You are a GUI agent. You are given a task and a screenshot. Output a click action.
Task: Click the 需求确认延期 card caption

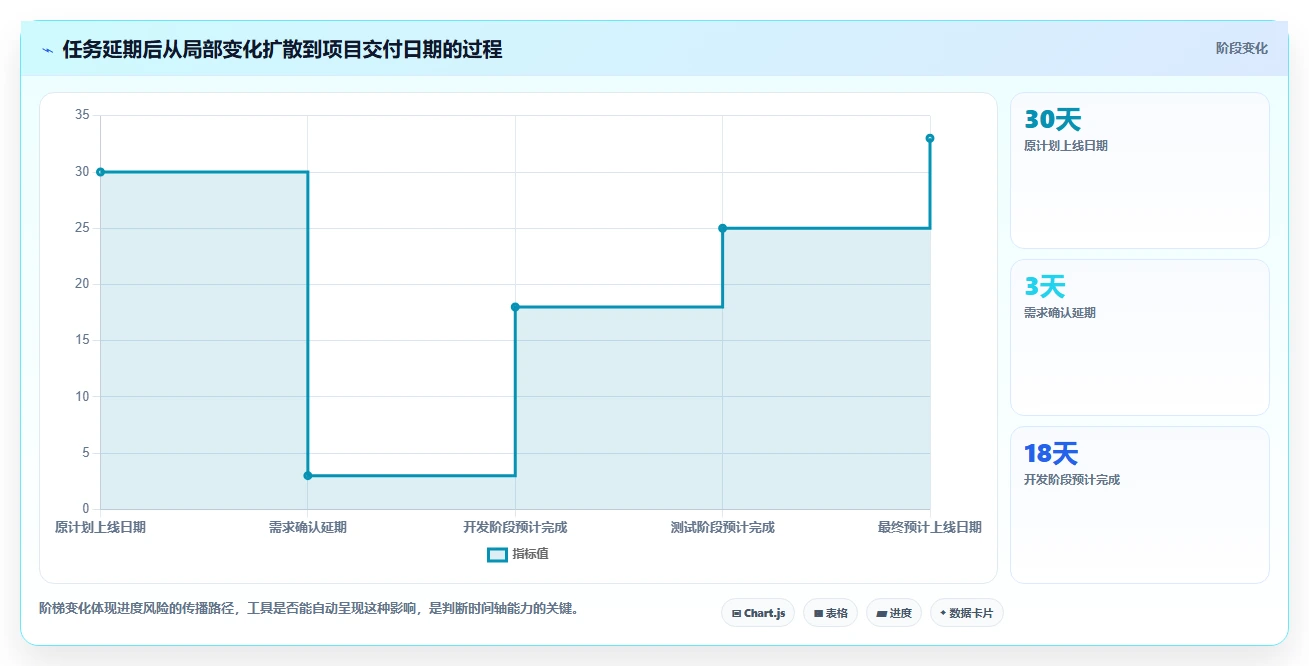click(x=1060, y=313)
